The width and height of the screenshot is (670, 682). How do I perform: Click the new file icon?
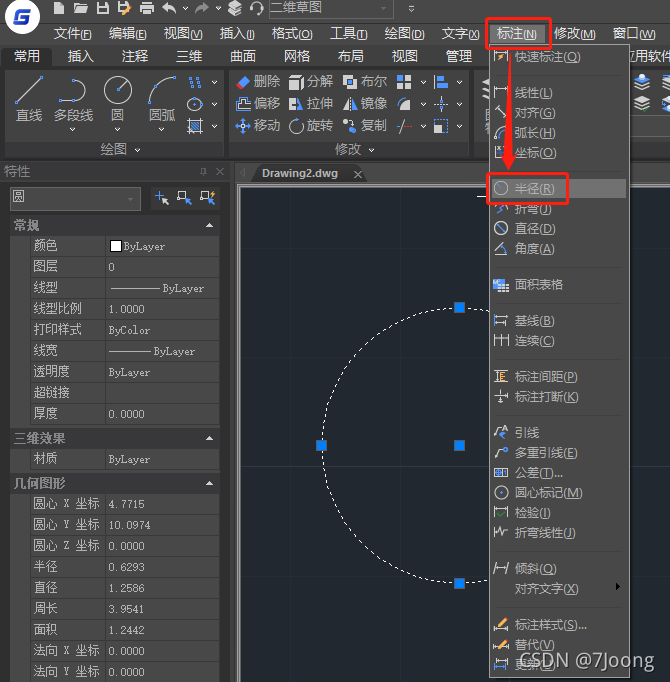click(x=59, y=8)
